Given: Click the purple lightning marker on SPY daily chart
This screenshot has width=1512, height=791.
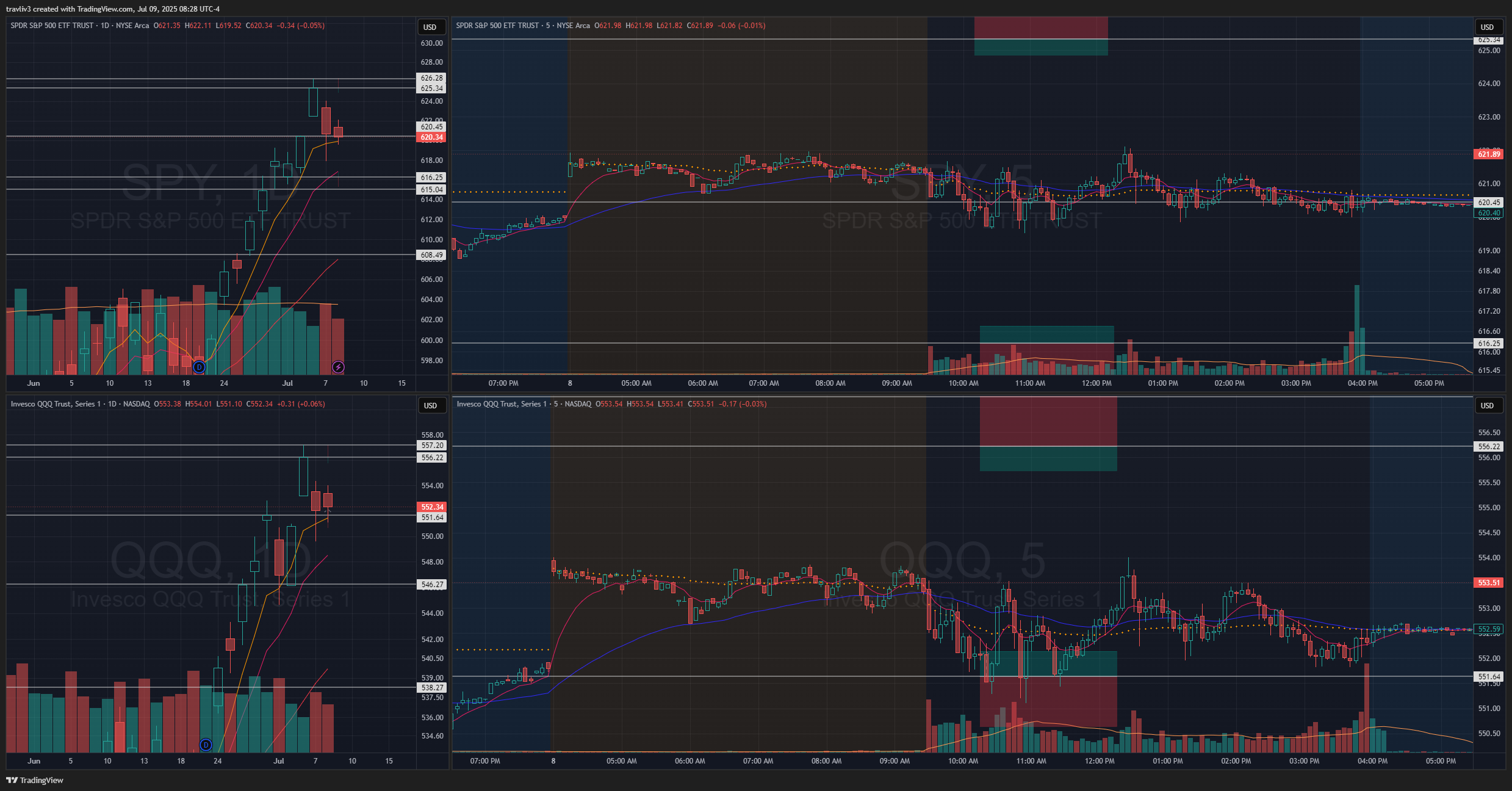Looking at the screenshot, I should click(338, 367).
